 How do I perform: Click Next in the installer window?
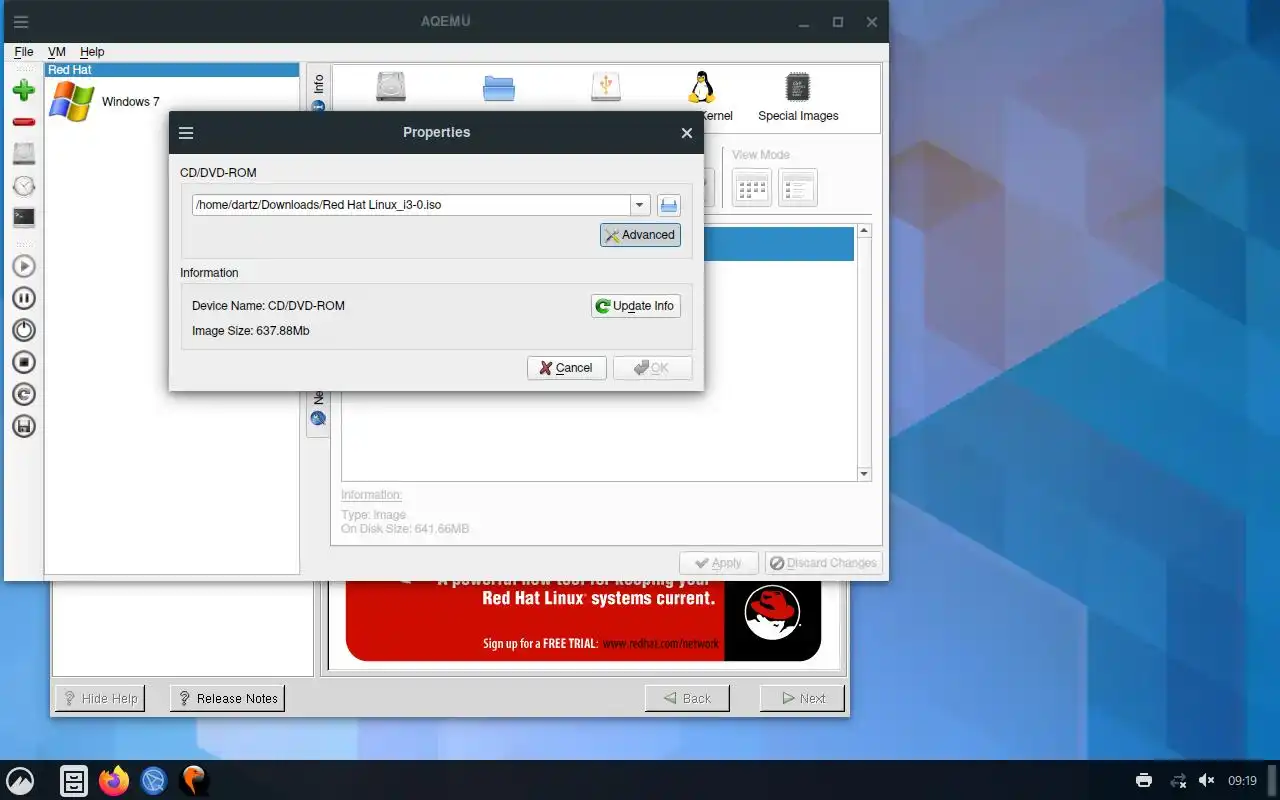point(802,698)
